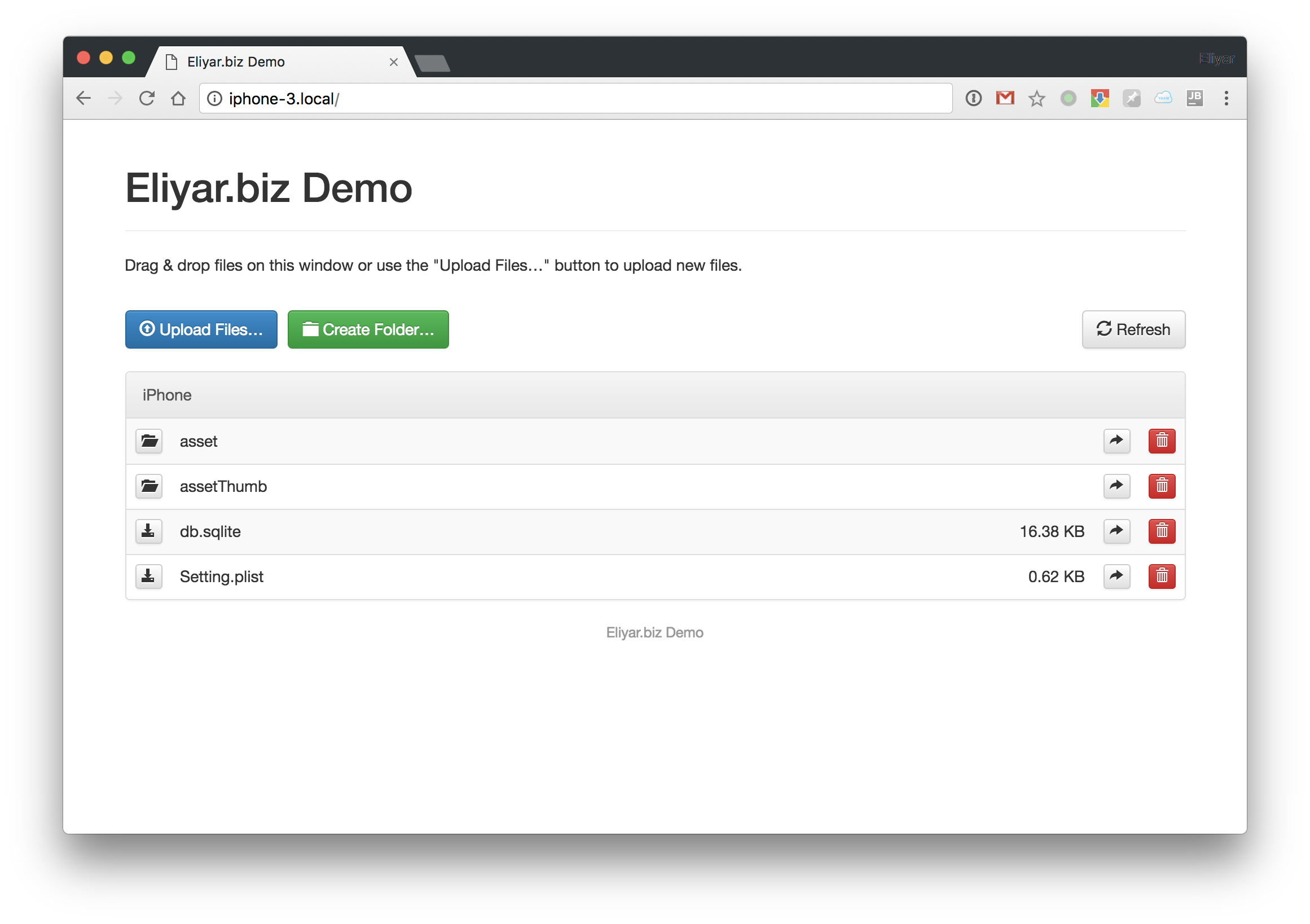Open the JB extension icon
1310x924 pixels.
(x=1194, y=98)
